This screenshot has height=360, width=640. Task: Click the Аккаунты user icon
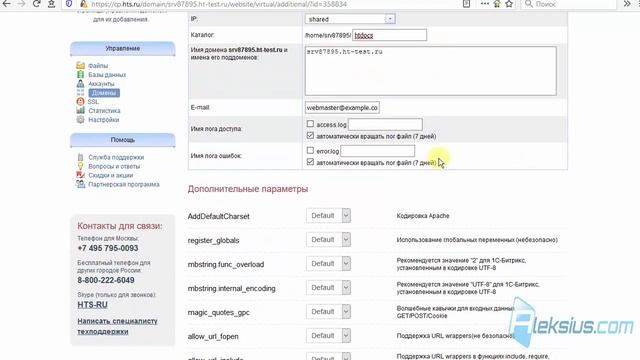(x=80, y=84)
